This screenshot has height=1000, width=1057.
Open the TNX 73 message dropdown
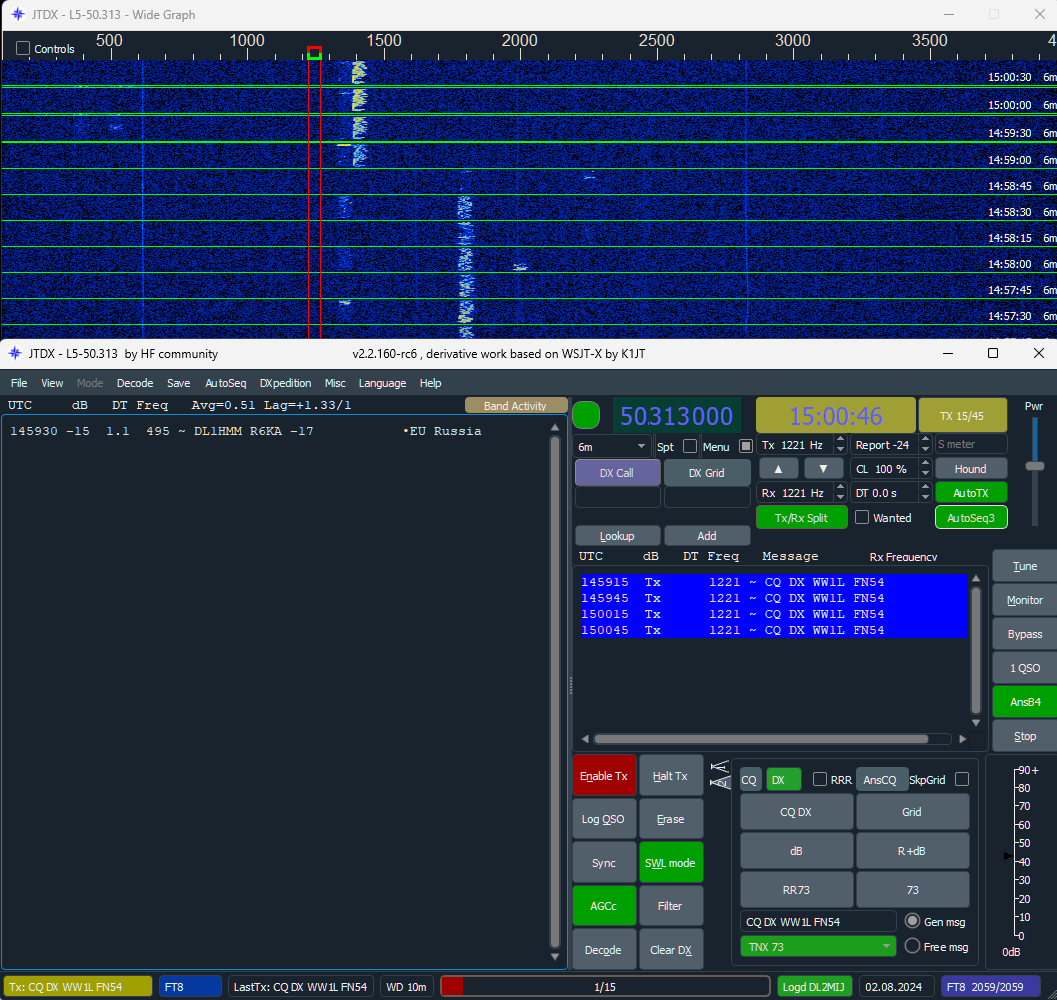[x=818, y=947]
